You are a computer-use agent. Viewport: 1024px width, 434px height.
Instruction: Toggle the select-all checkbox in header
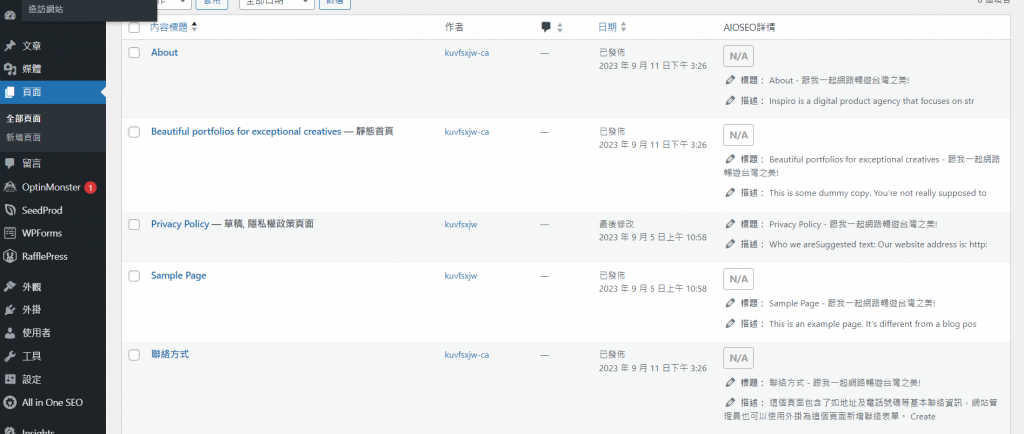[134, 27]
